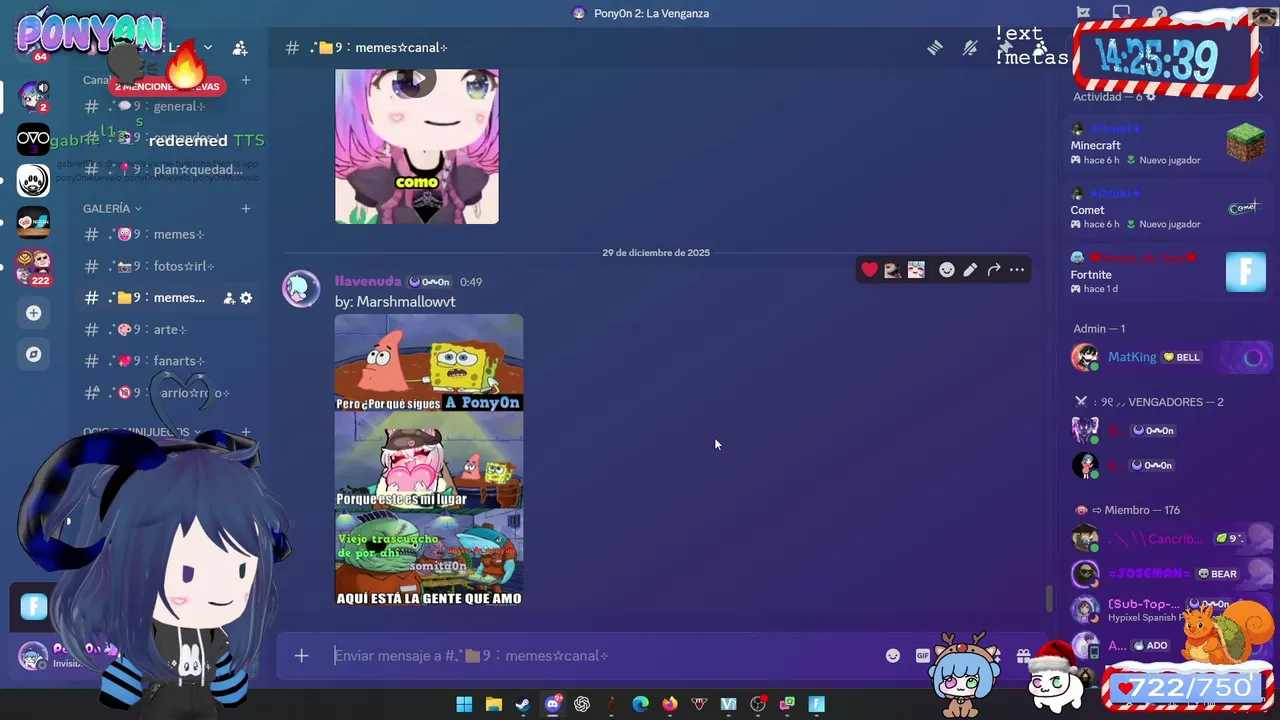1280x720 pixels.
Task: Open Discover servers compass icon
Action: [x=33, y=354]
